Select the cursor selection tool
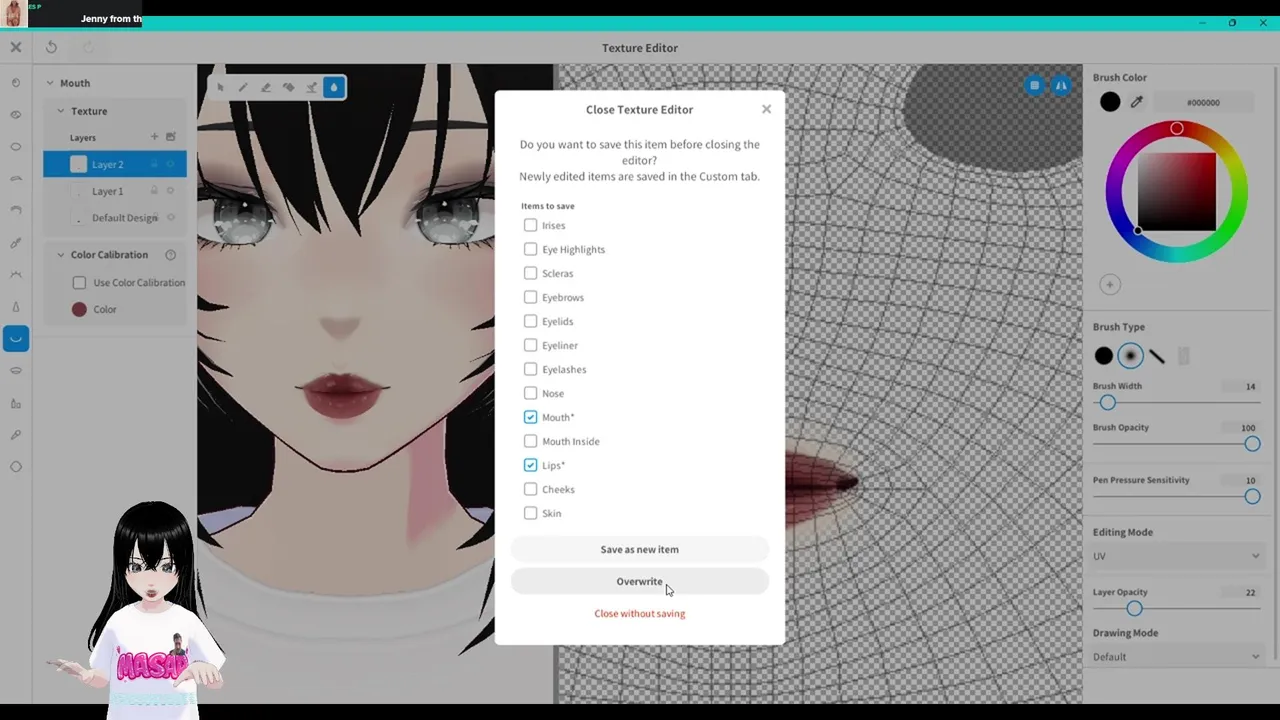The width and height of the screenshot is (1280, 720). (220, 87)
